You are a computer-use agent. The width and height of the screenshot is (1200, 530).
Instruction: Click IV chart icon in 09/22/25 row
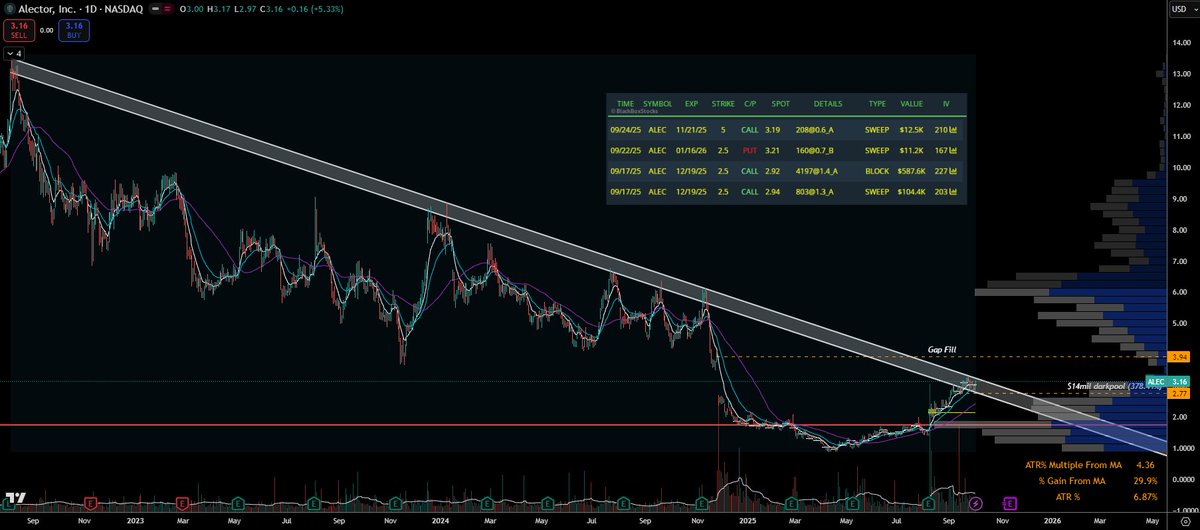953,150
